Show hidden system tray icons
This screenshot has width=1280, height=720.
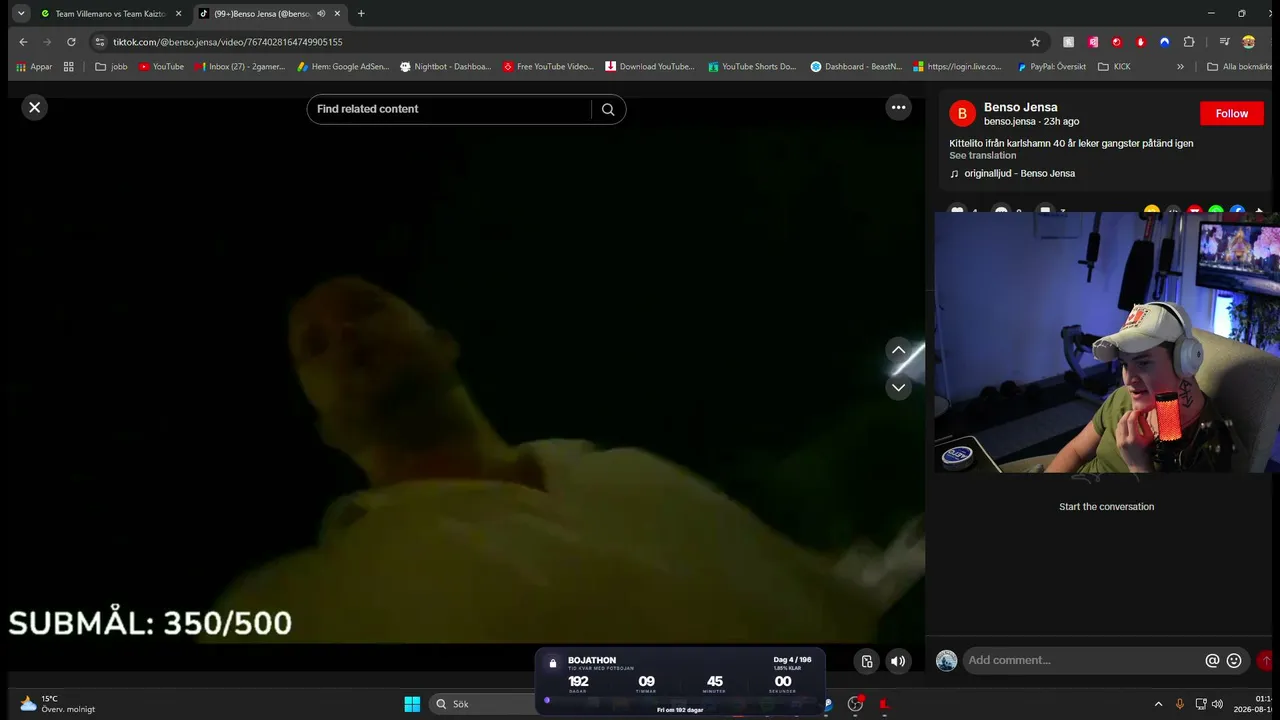pos(1158,704)
